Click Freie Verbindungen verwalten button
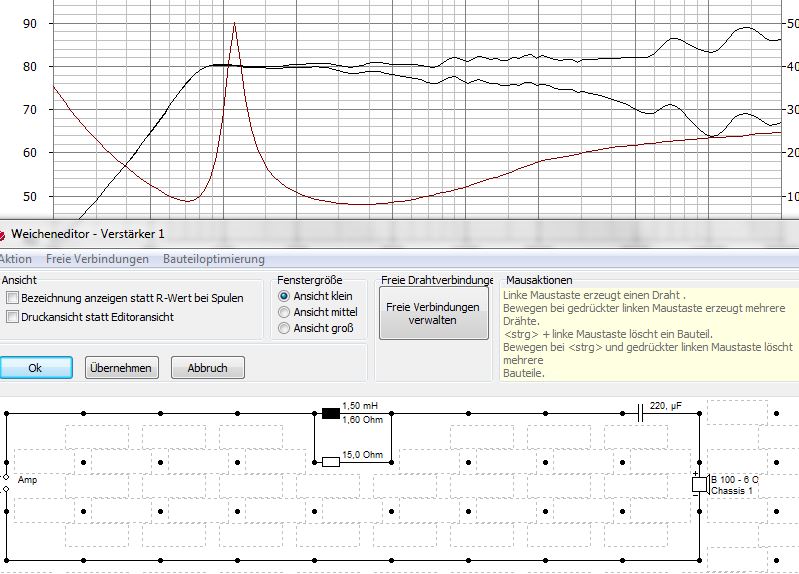799x574 pixels. pyautogui.click(x=433, y=314)
